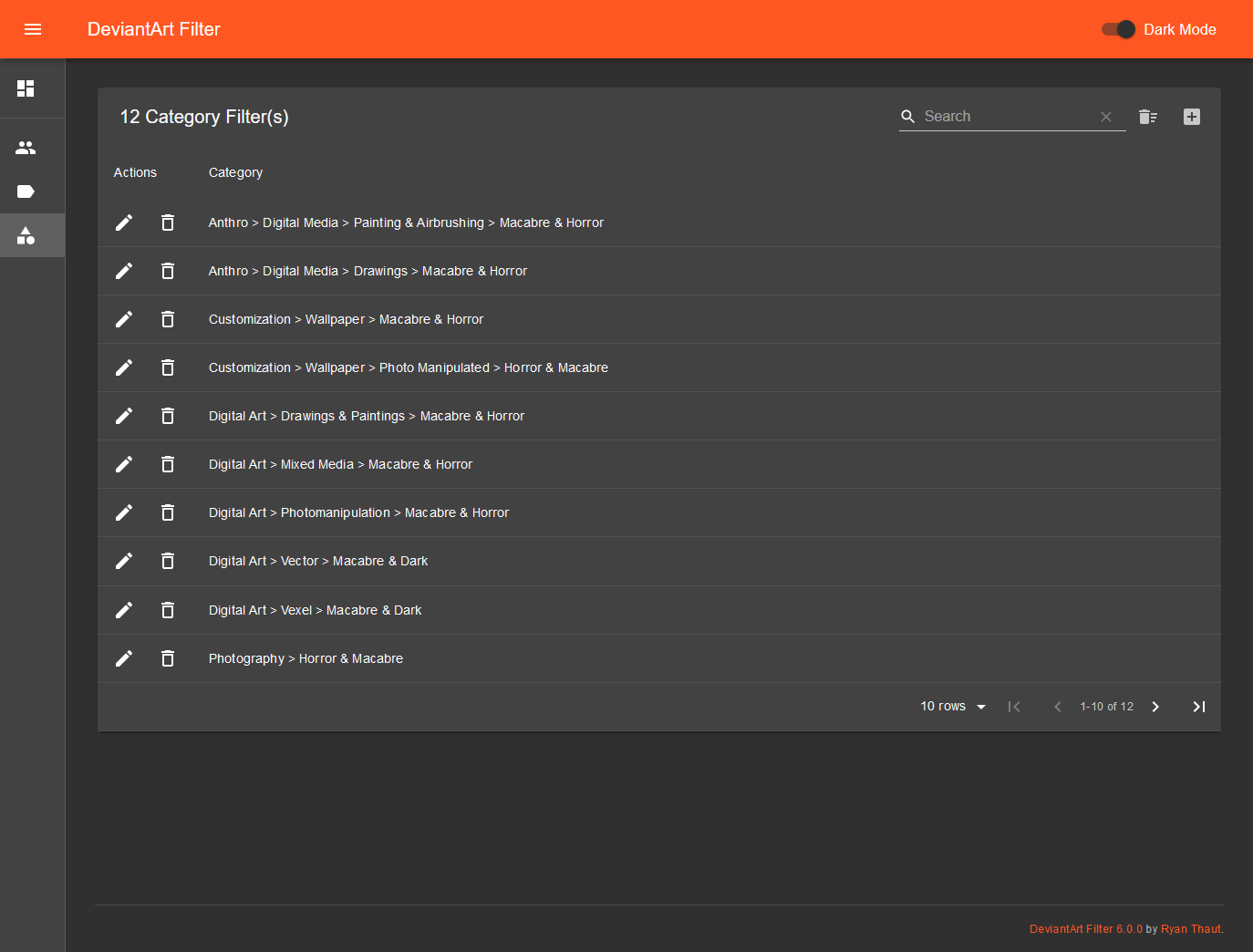Edit the Drawings & Paintings filter row
The image size is (1253, 952).
pyautogui.click(x=124, y=416)
